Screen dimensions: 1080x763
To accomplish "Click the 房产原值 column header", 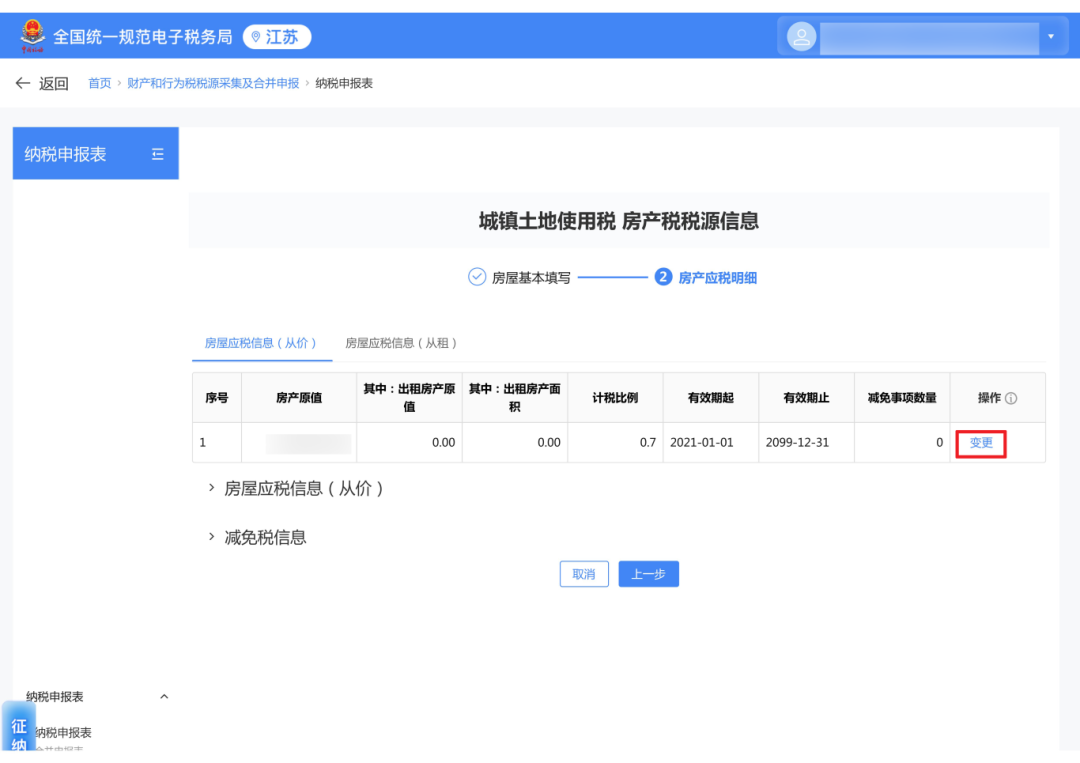I will coord(299,397).
